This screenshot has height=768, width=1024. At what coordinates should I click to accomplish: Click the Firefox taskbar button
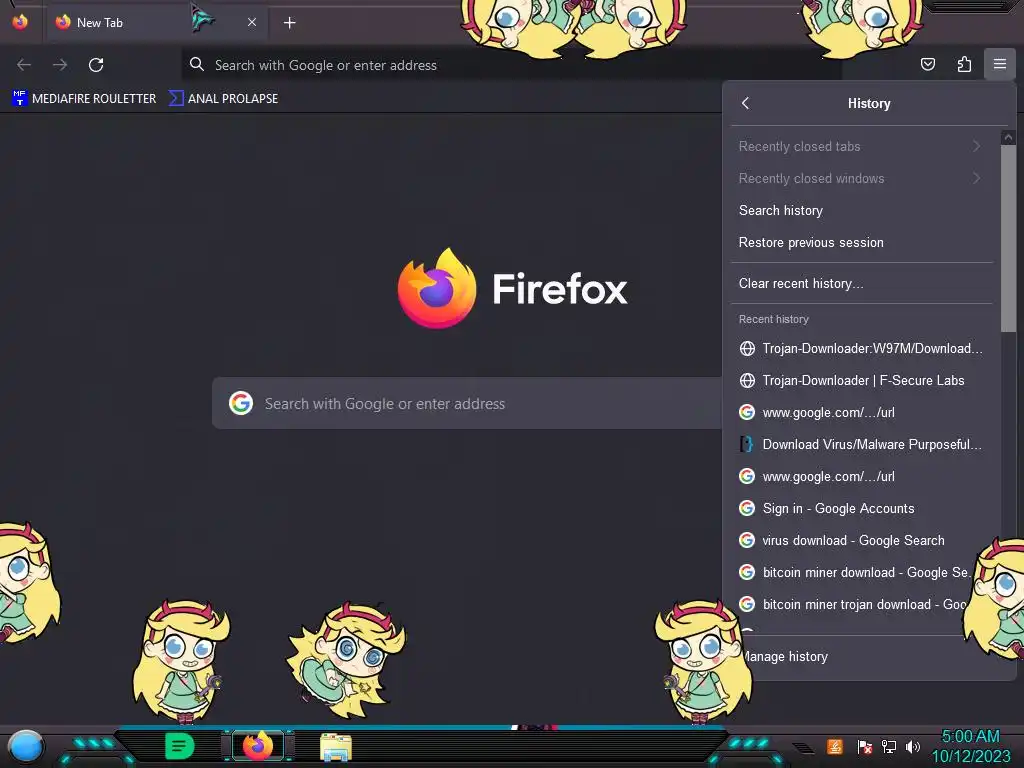point(258,745)
